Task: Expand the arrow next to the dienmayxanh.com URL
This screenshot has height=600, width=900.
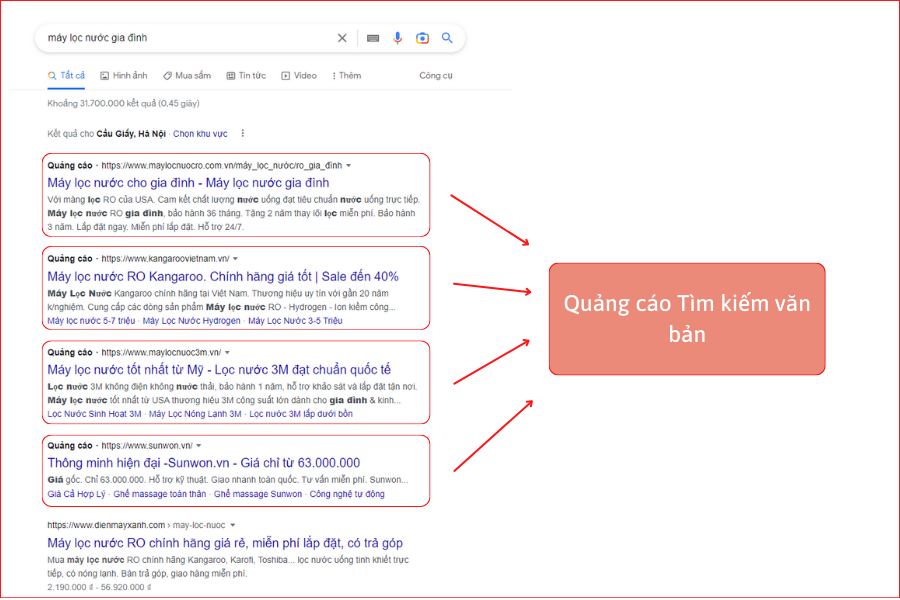Action: pos(232,525)
